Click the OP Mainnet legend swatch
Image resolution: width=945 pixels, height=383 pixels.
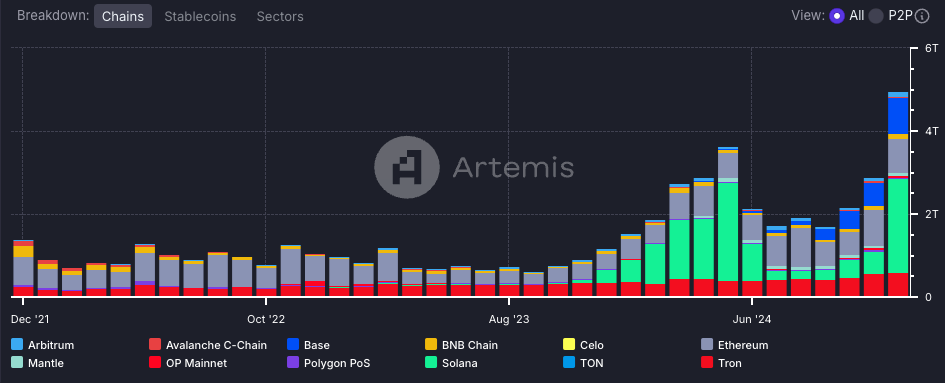[155, 363]
